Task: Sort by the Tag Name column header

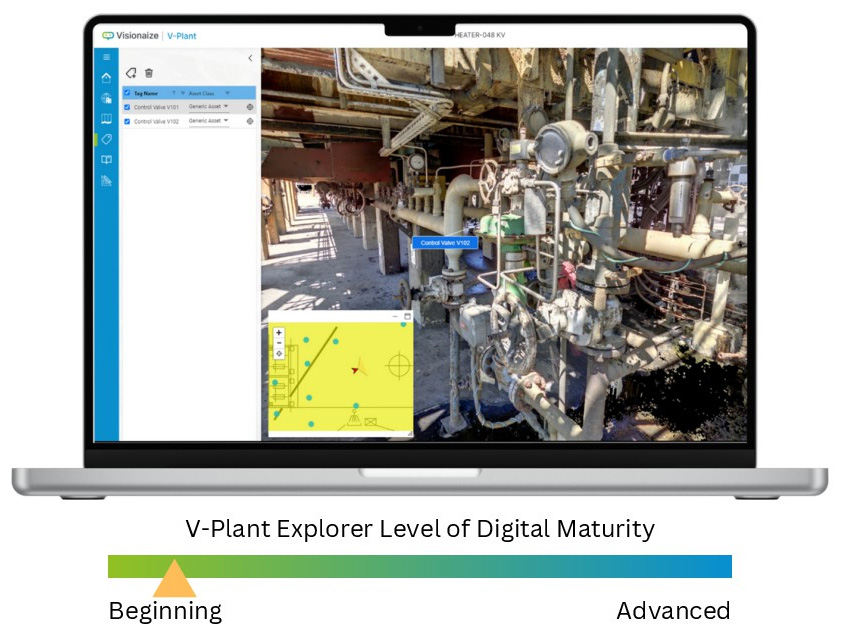Action: coord(147,93)
